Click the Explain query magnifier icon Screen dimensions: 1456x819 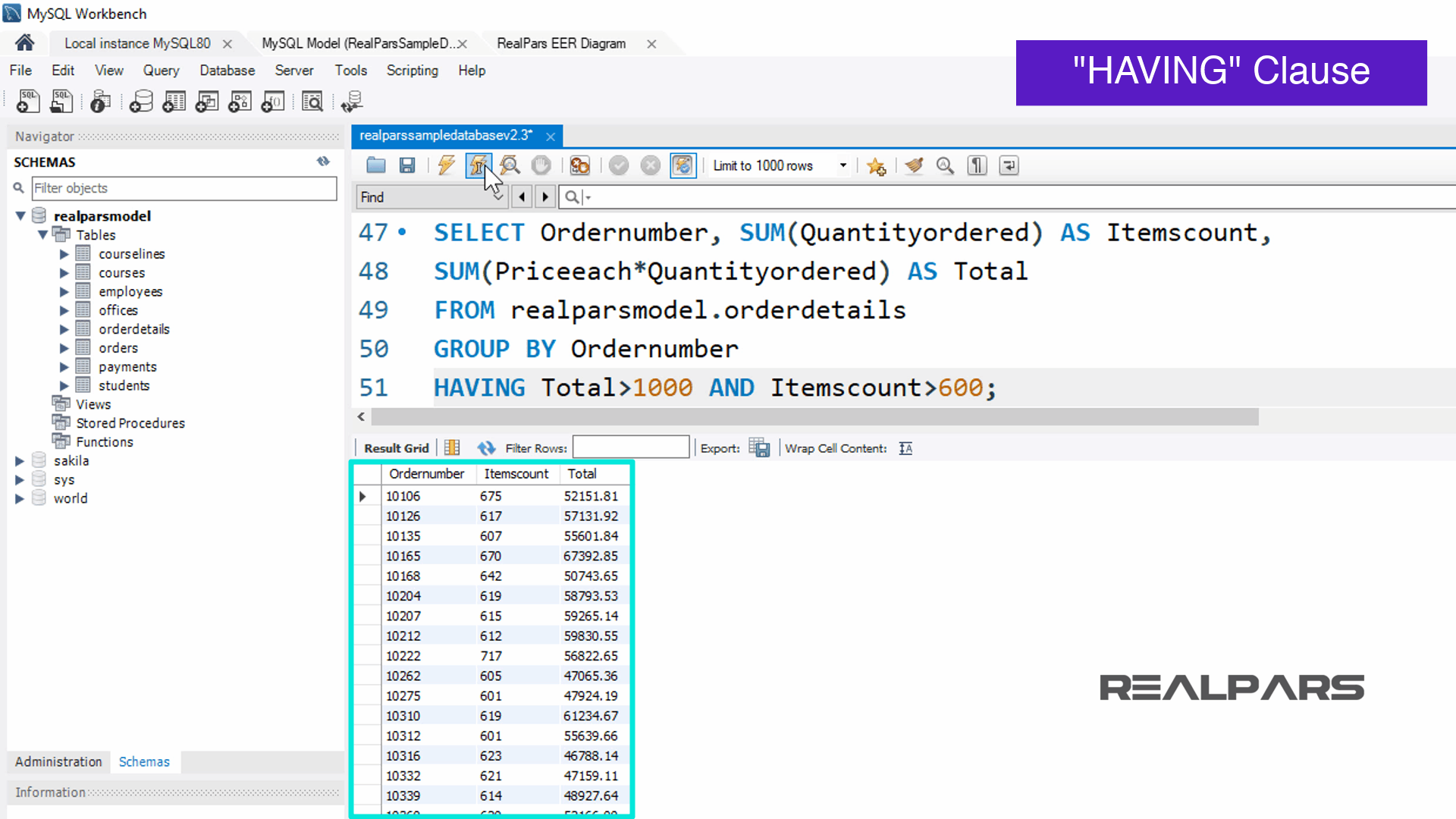pyautogui.click(x=510, y=165)
